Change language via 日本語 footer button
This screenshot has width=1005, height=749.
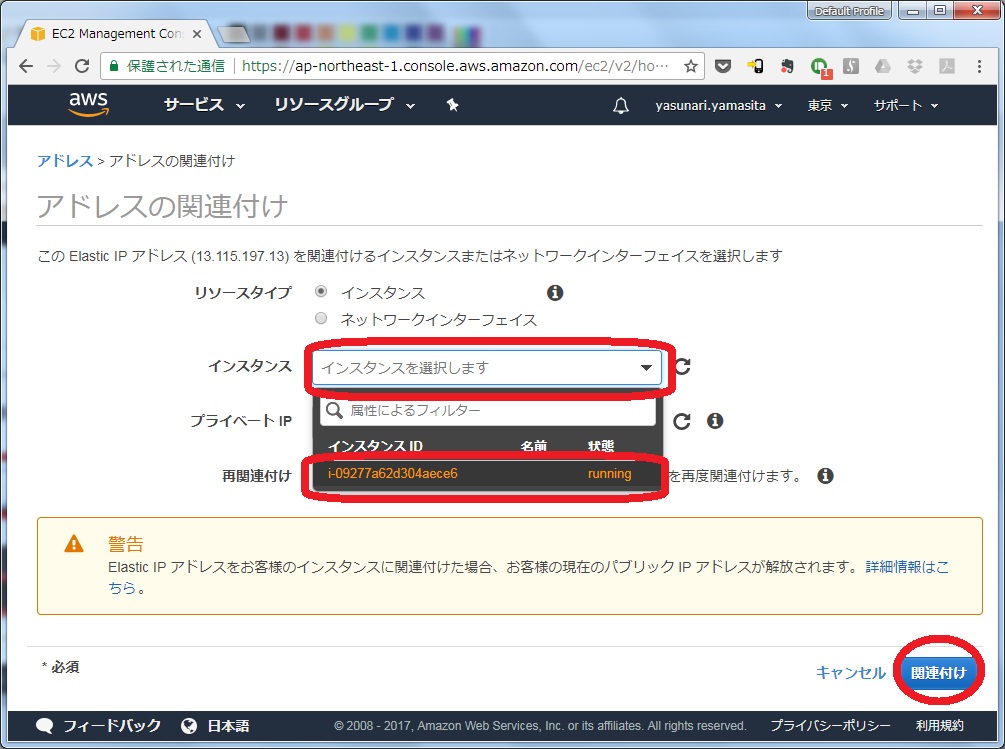click(x=216, y=726)
